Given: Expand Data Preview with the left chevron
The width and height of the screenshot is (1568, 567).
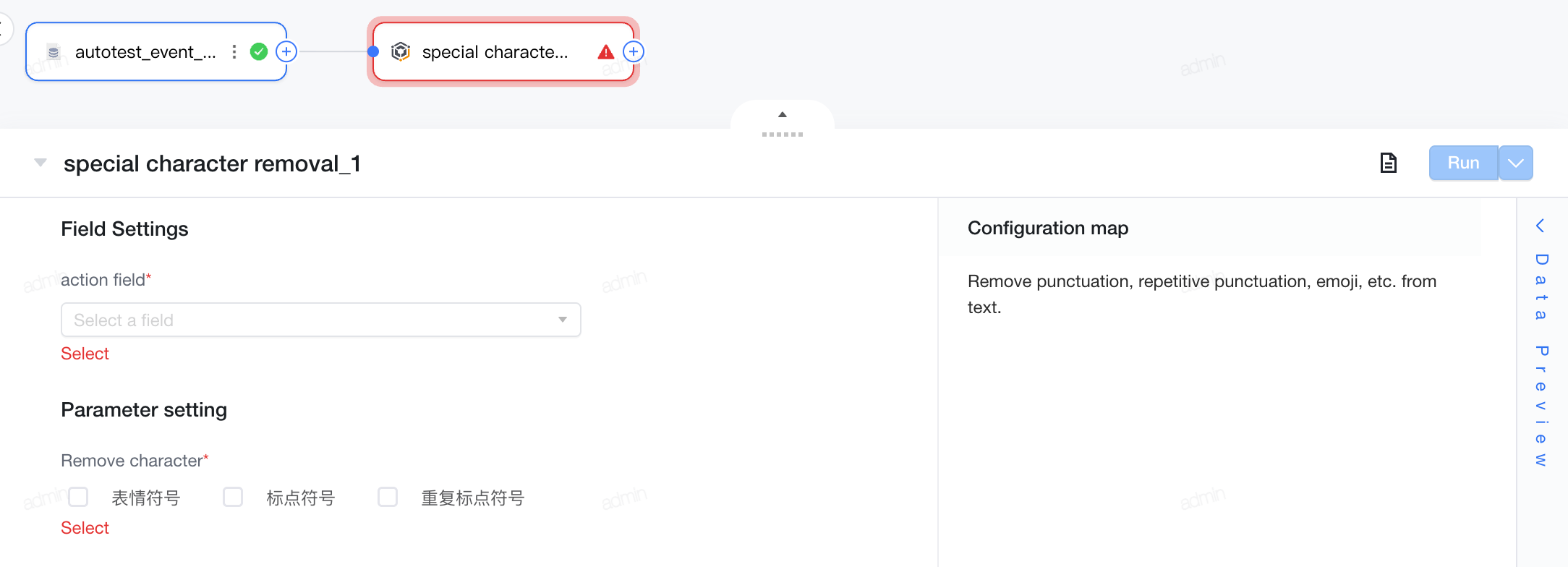Looking at the screenshot, I should click(1541, 226).
